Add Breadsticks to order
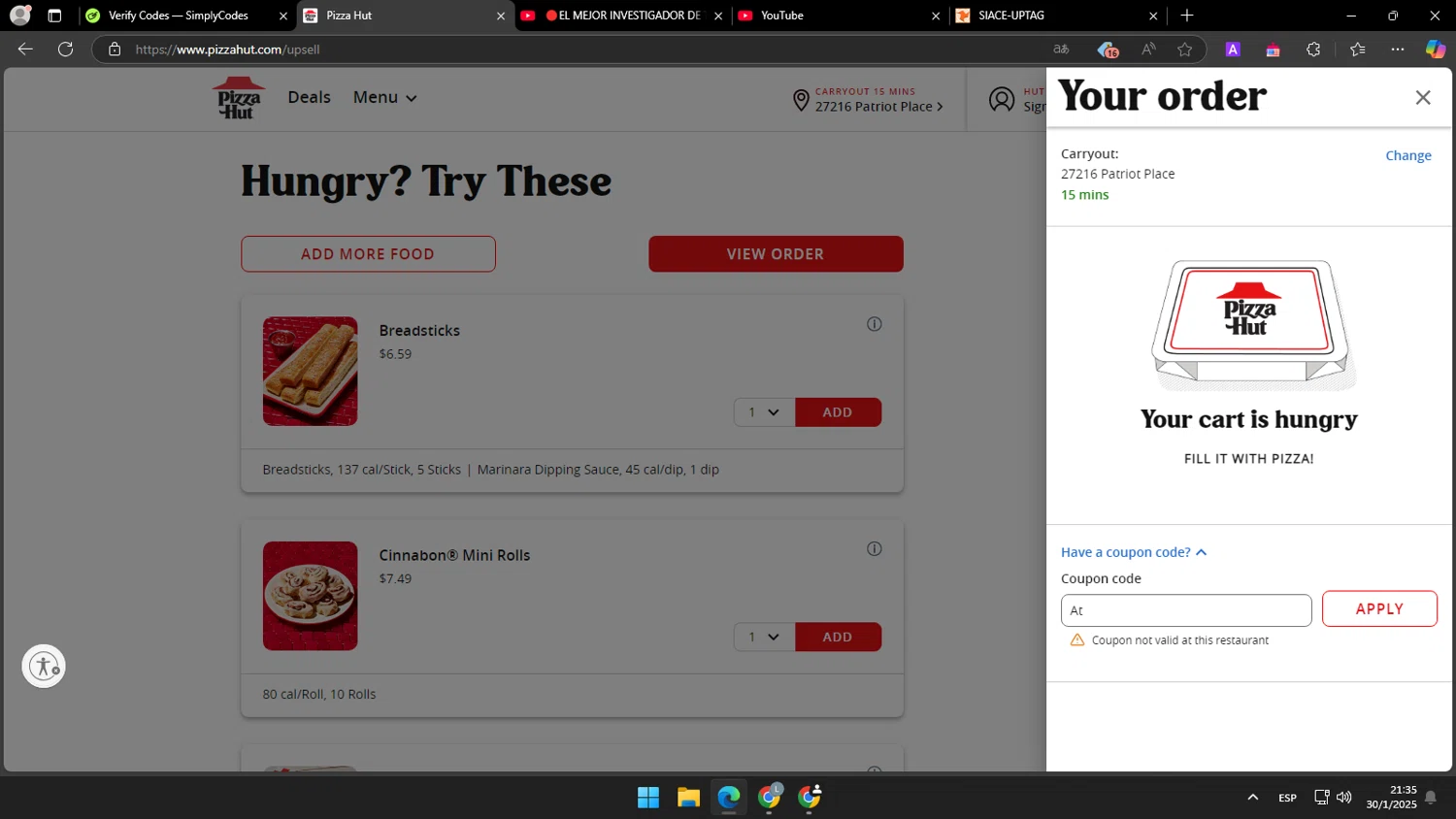The height and width of the screenshot is (819, 1456). (838, 412)
